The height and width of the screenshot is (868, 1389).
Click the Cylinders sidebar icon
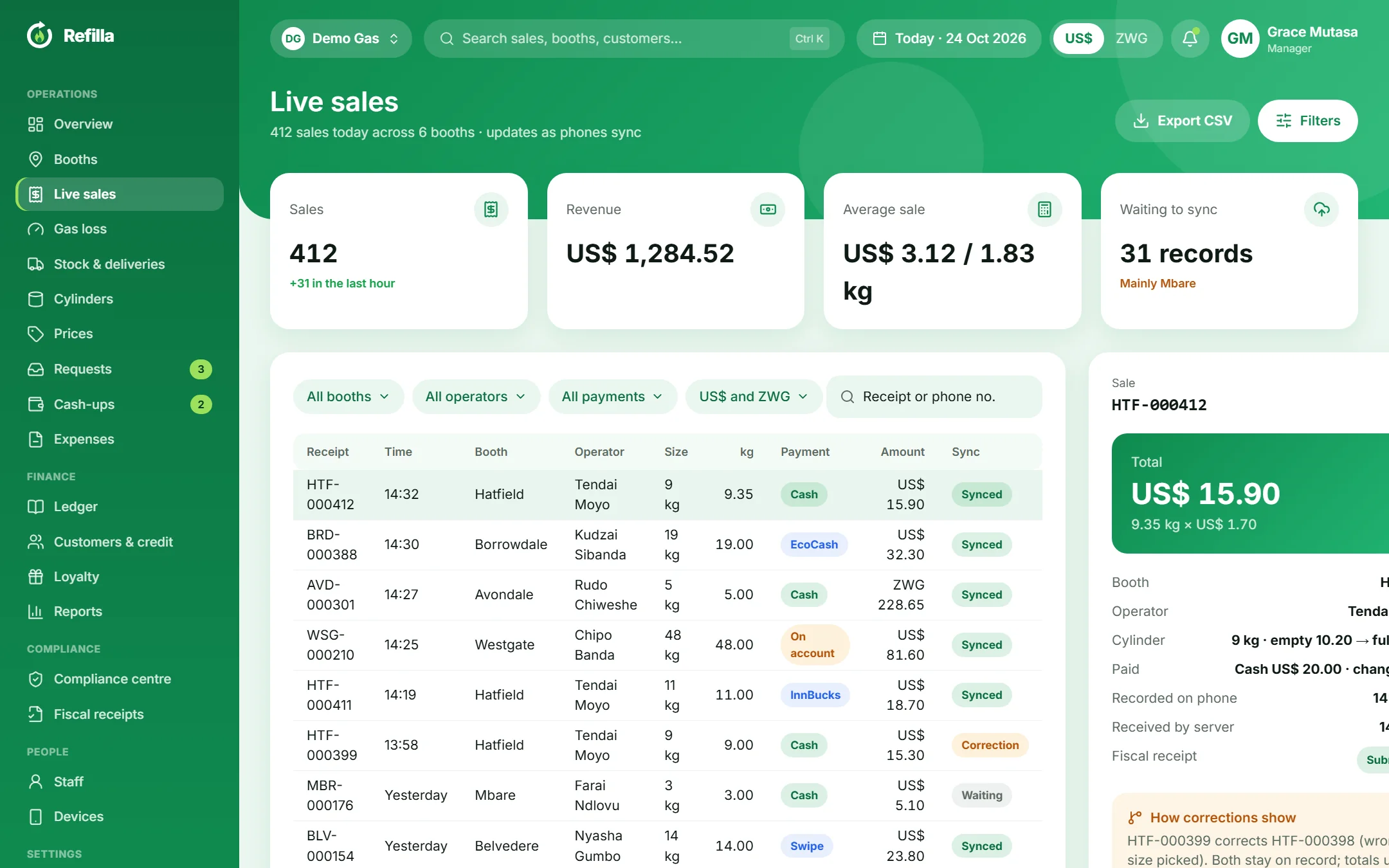[36, 299]
